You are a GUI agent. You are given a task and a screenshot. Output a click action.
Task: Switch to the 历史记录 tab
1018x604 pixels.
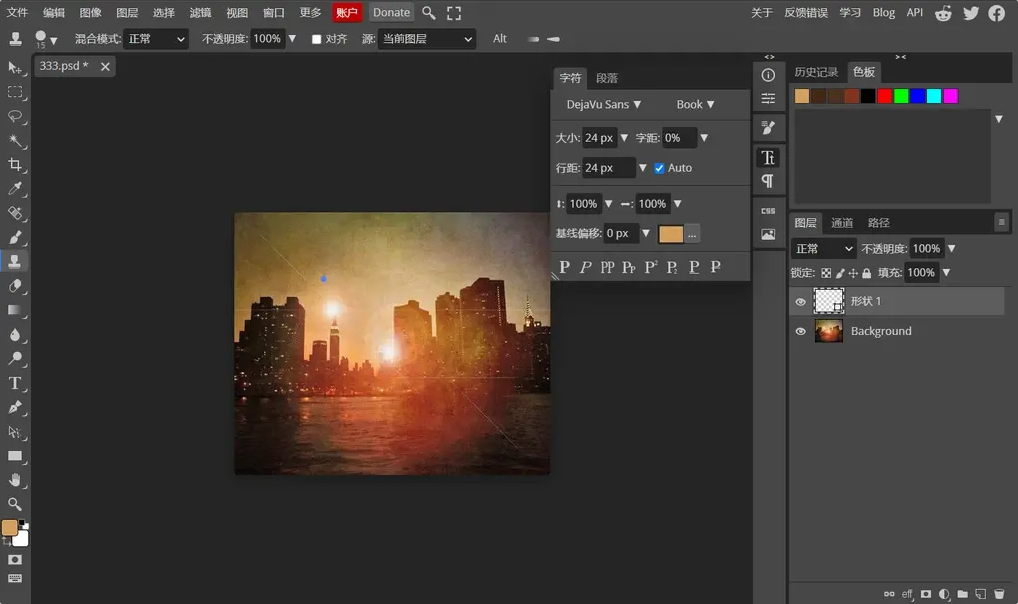tap(816, 72)
